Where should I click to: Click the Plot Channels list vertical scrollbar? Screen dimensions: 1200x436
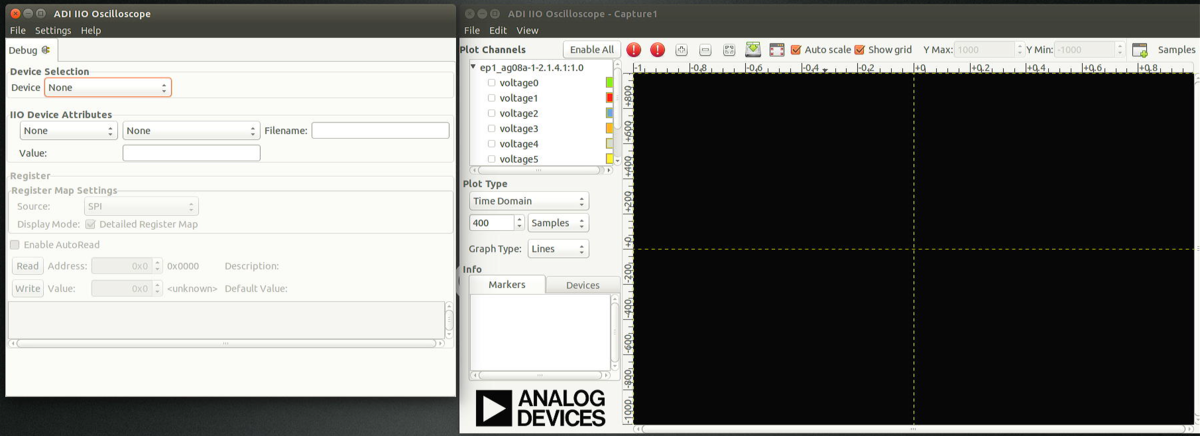click(617, 112)
